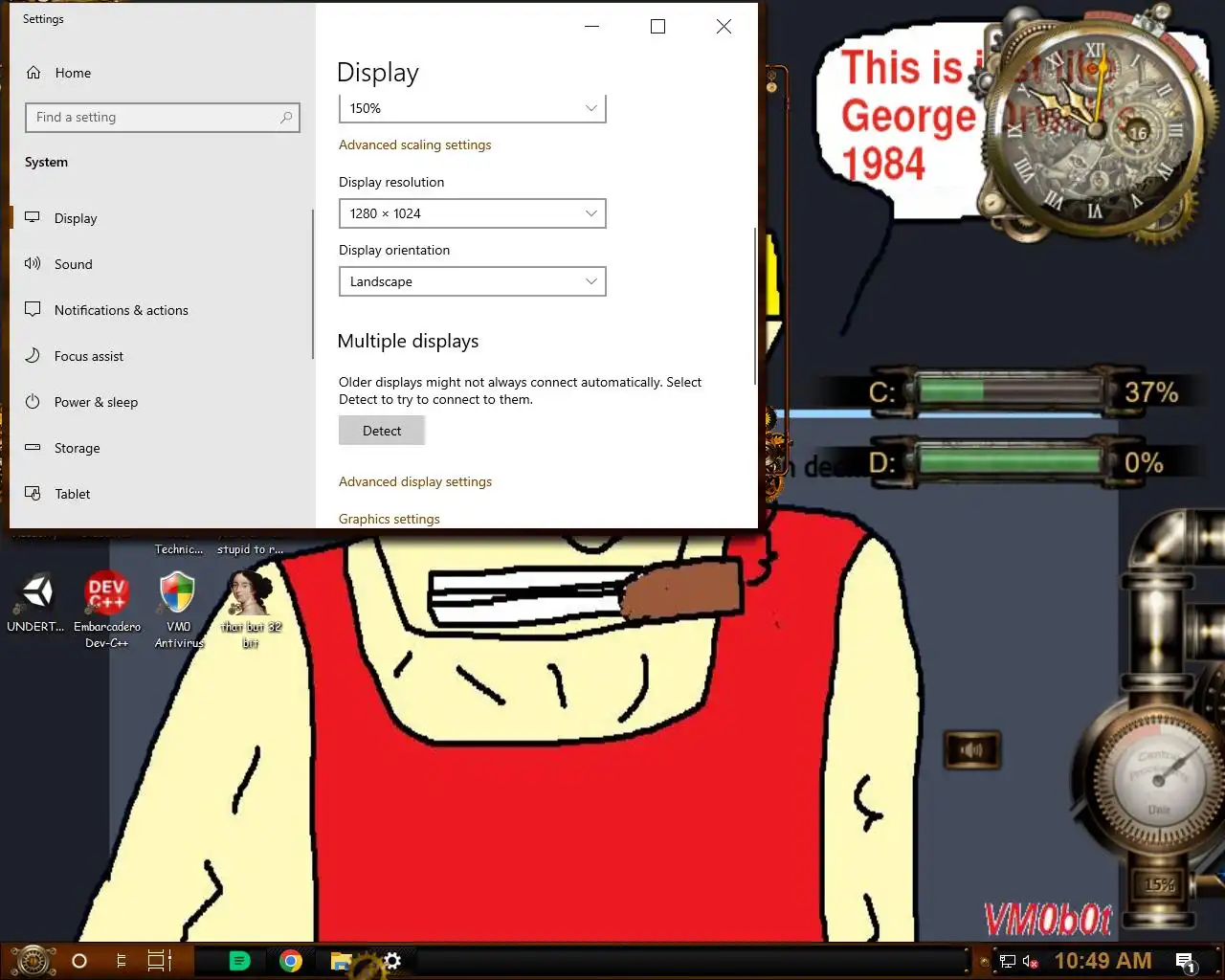The height and width of the screenshot is (980, 1225).
Task: Open Advanced display settings link
Action: 414,481
